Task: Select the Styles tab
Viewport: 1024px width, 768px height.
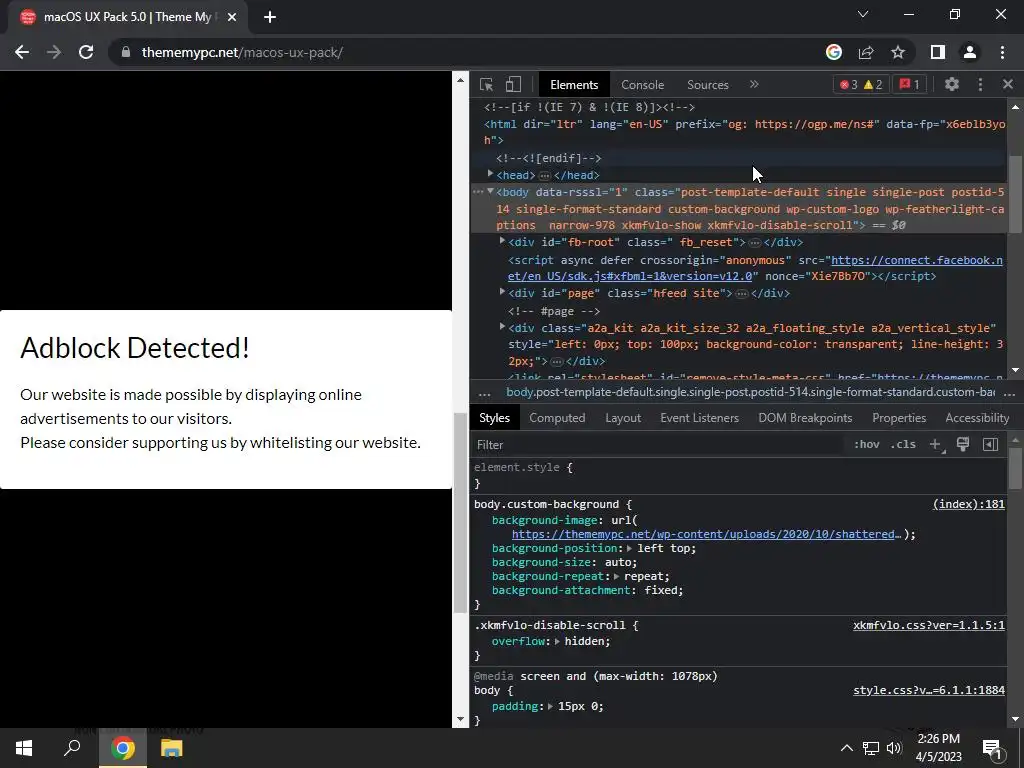Action: 494,418
